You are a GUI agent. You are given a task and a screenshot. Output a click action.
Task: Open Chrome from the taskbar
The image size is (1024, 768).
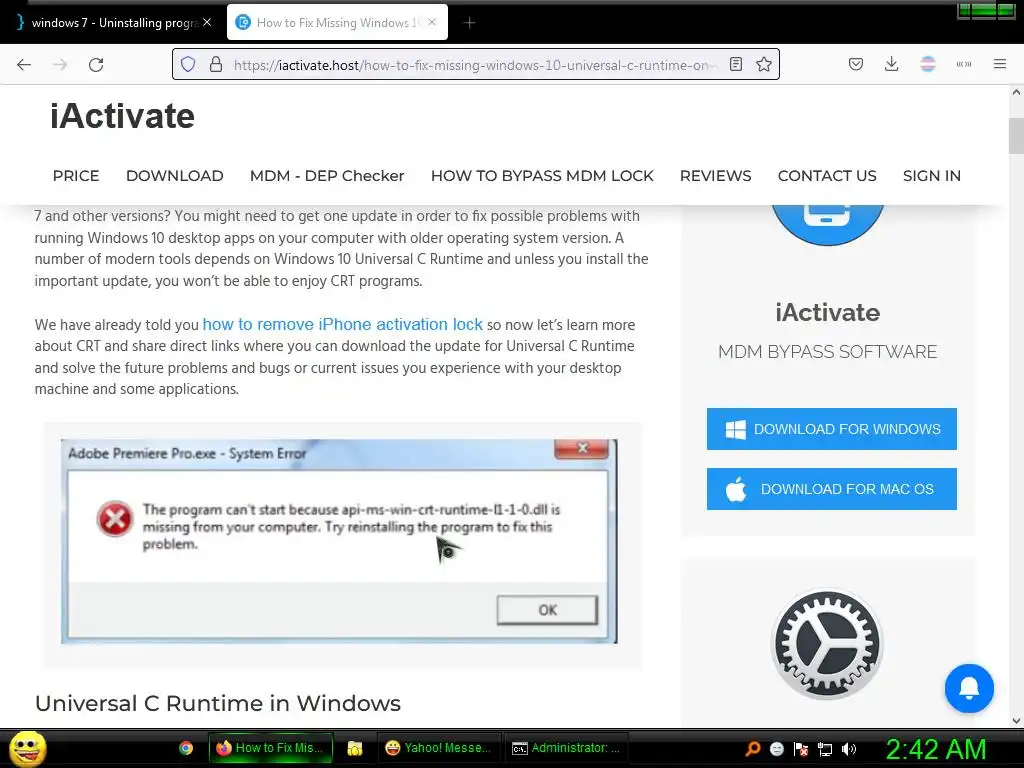pyautogui.click(x=186, y=748)
